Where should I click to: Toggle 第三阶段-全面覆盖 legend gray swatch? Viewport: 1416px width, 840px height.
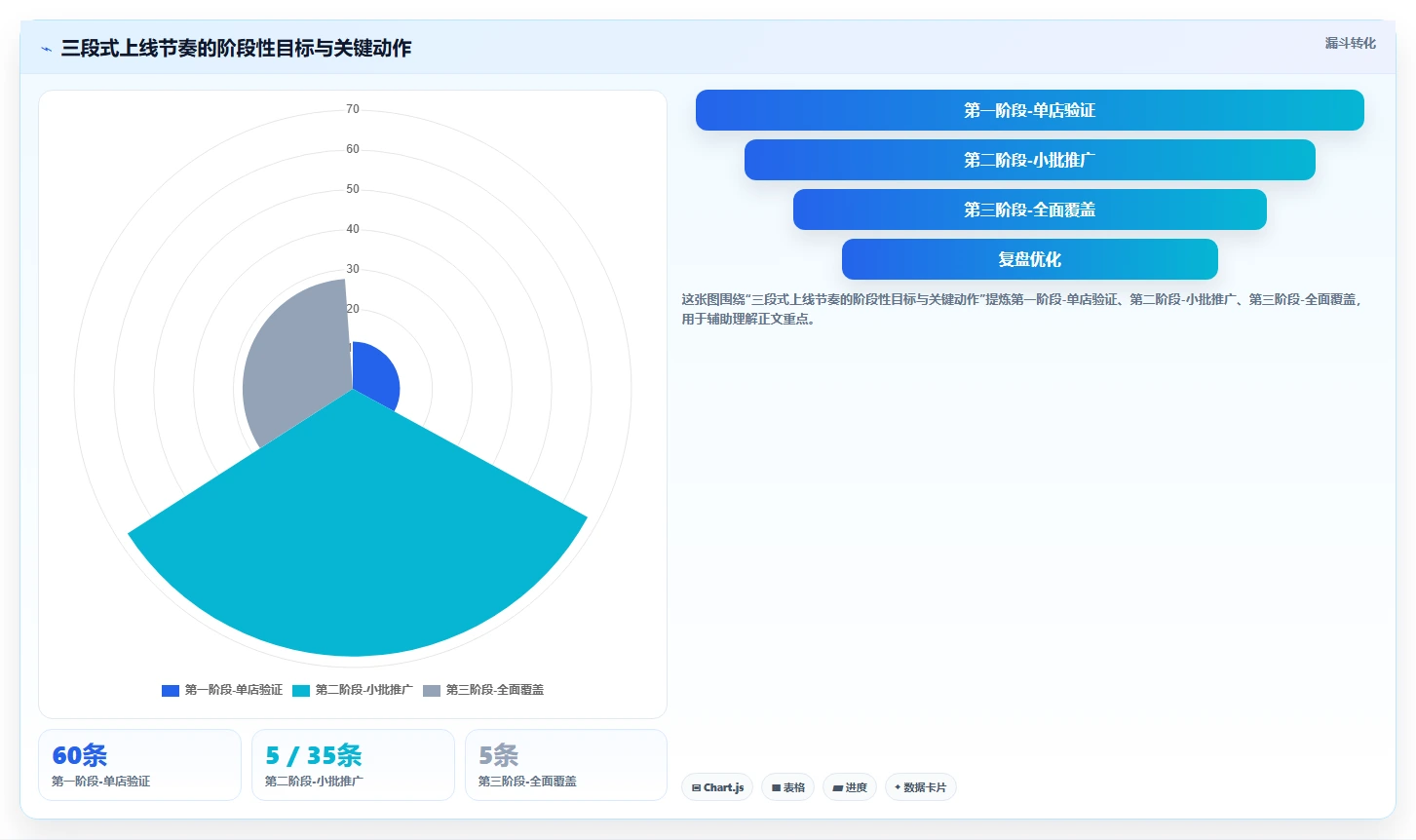click(431, 690)
